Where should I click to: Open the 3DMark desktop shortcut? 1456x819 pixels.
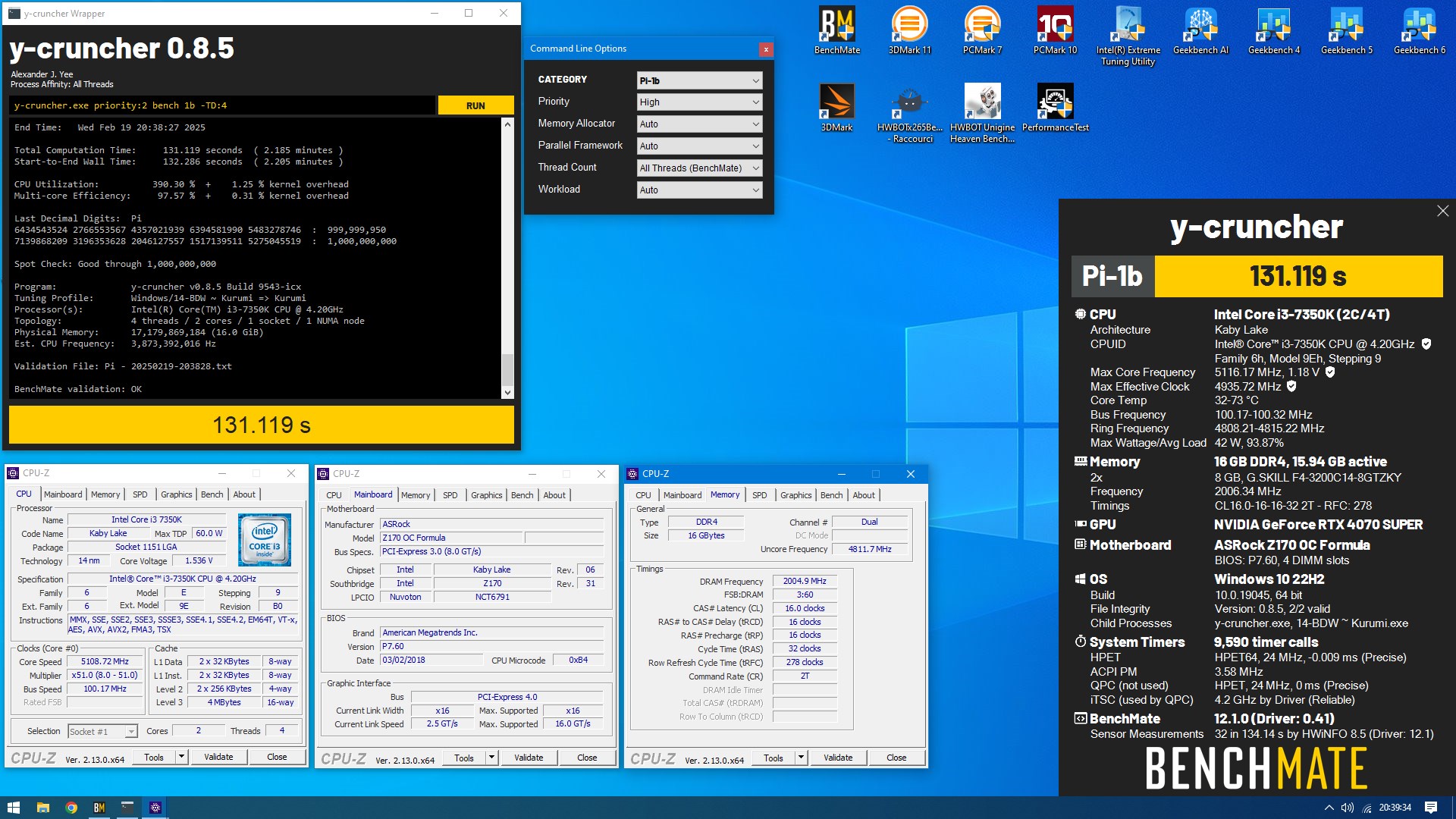coord(837,108)
